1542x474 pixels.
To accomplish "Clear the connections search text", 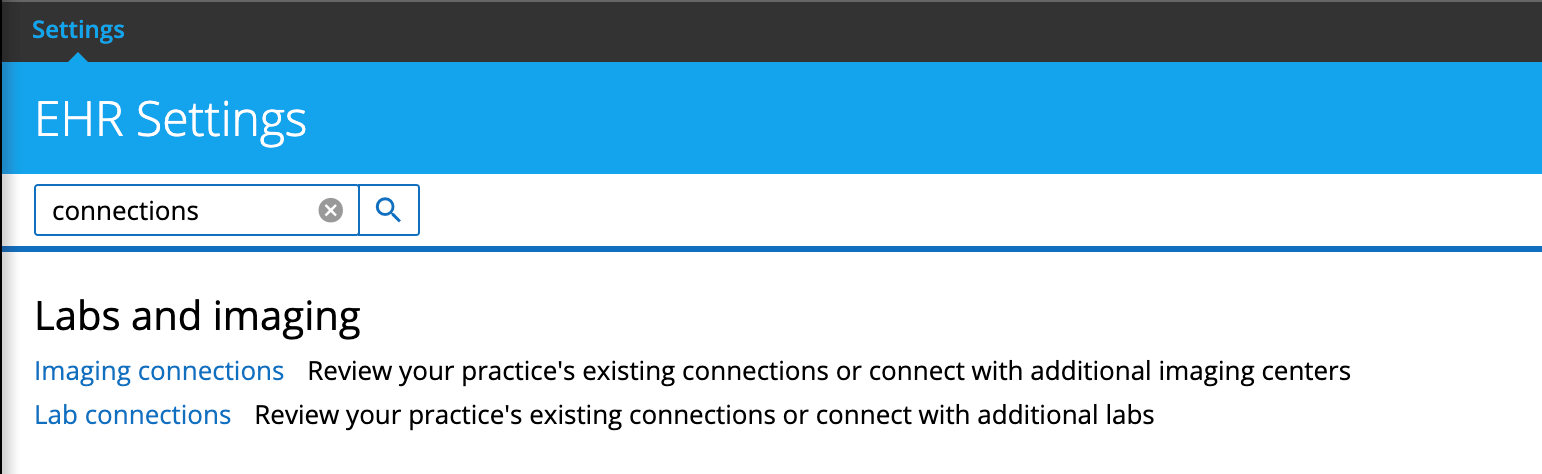I will point(331,210).
